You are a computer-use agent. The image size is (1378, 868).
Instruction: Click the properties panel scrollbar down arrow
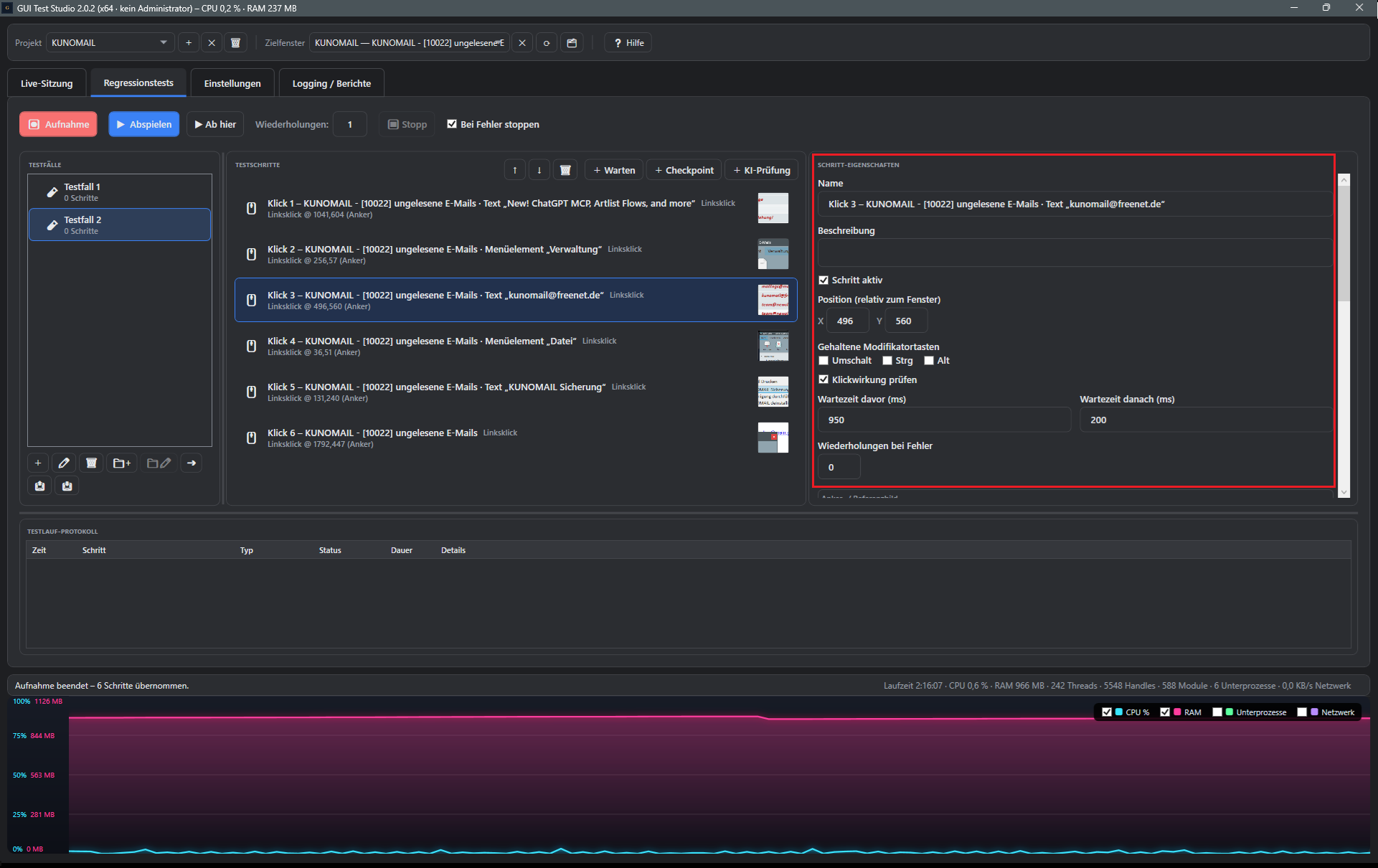[1344, 492]
